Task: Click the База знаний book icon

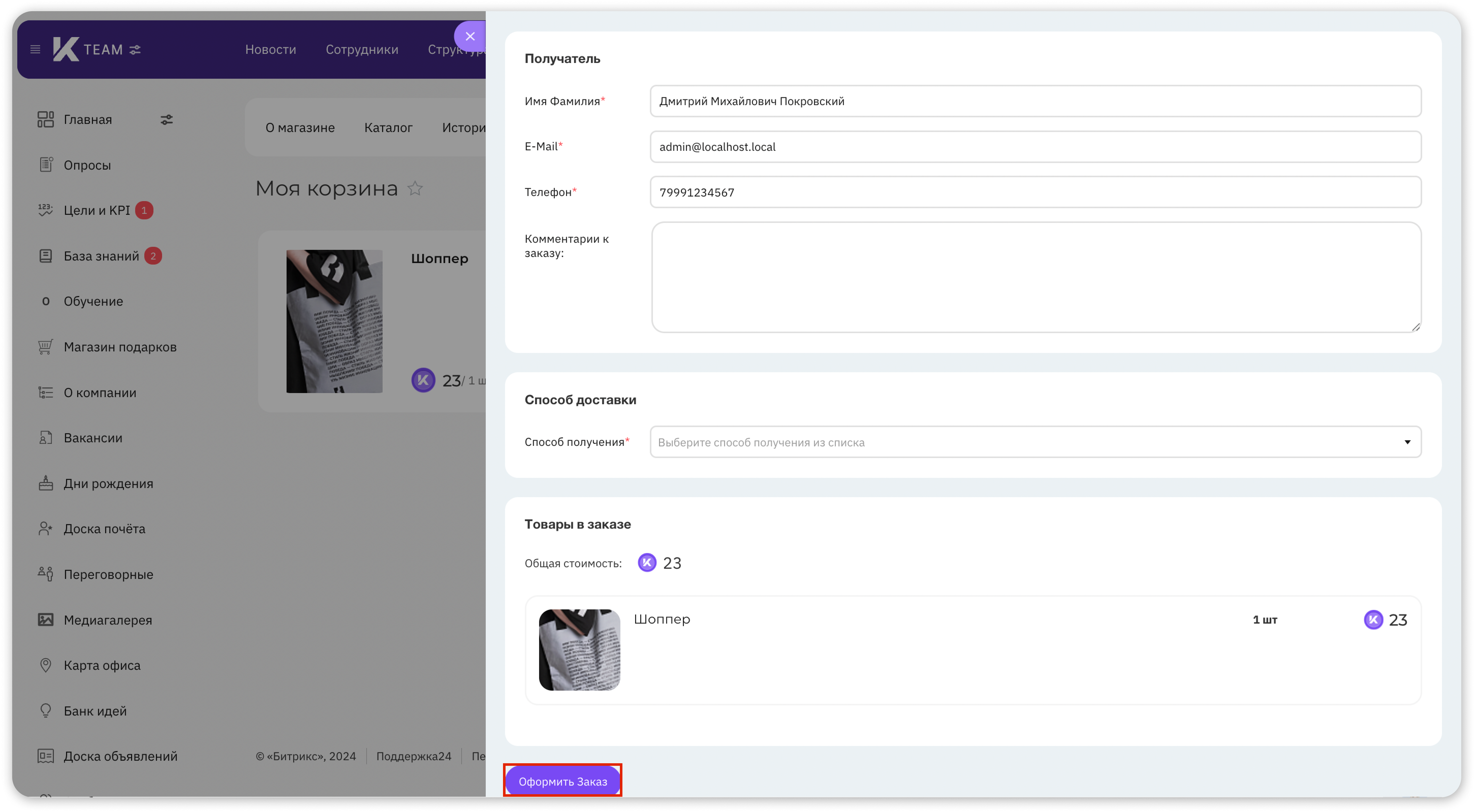Action: point(45,256)
